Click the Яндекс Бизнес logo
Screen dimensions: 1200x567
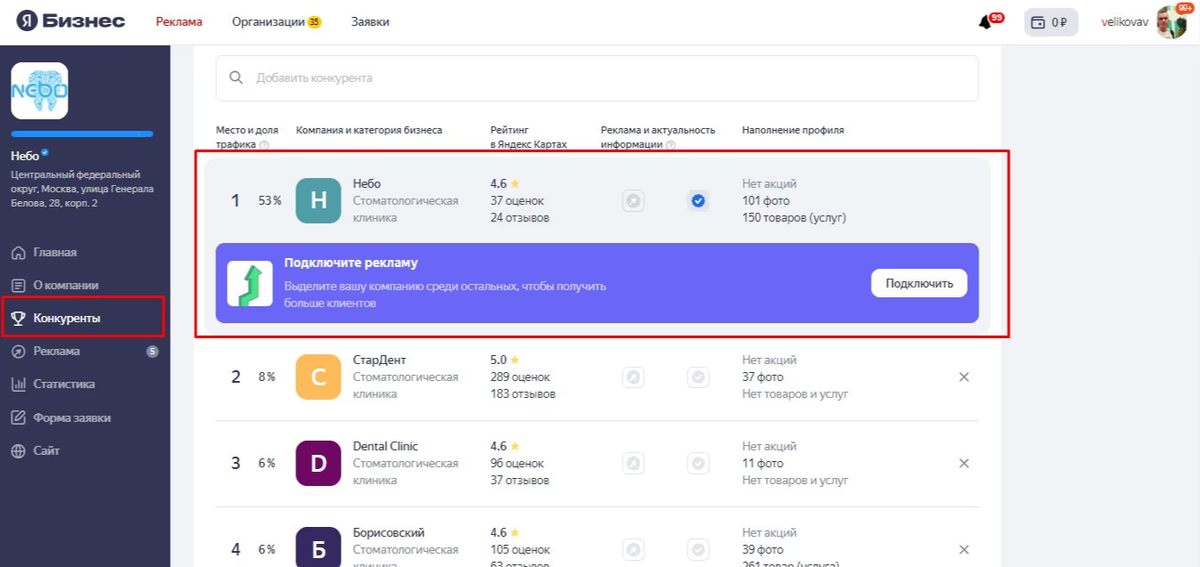pos(70,21)
